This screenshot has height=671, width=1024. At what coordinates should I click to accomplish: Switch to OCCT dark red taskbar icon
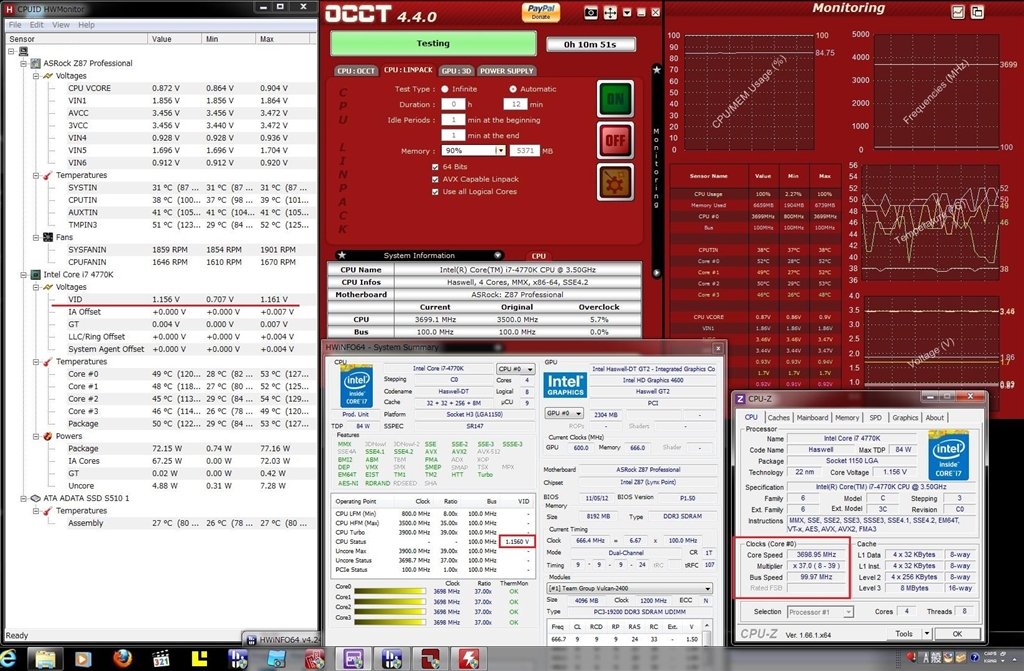click(x=430, y=659)
